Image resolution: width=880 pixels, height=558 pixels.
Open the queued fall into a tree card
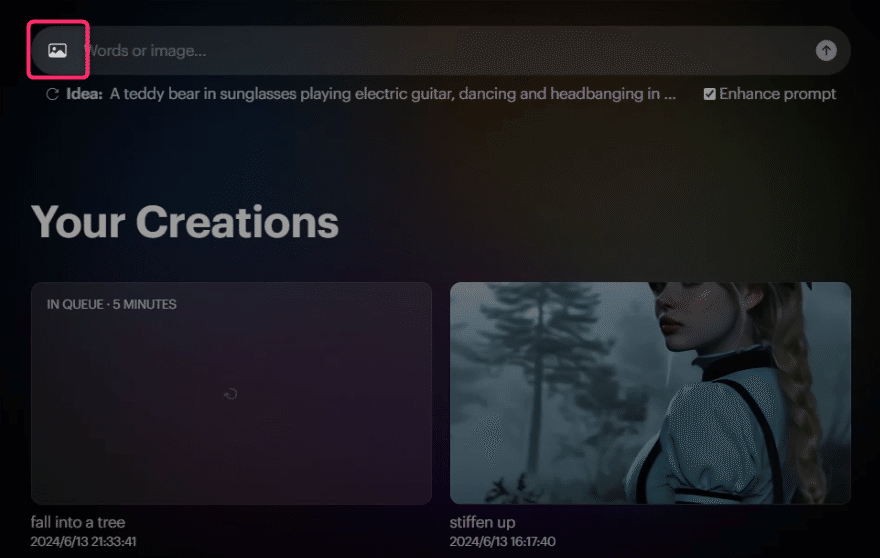pos(231,393)
